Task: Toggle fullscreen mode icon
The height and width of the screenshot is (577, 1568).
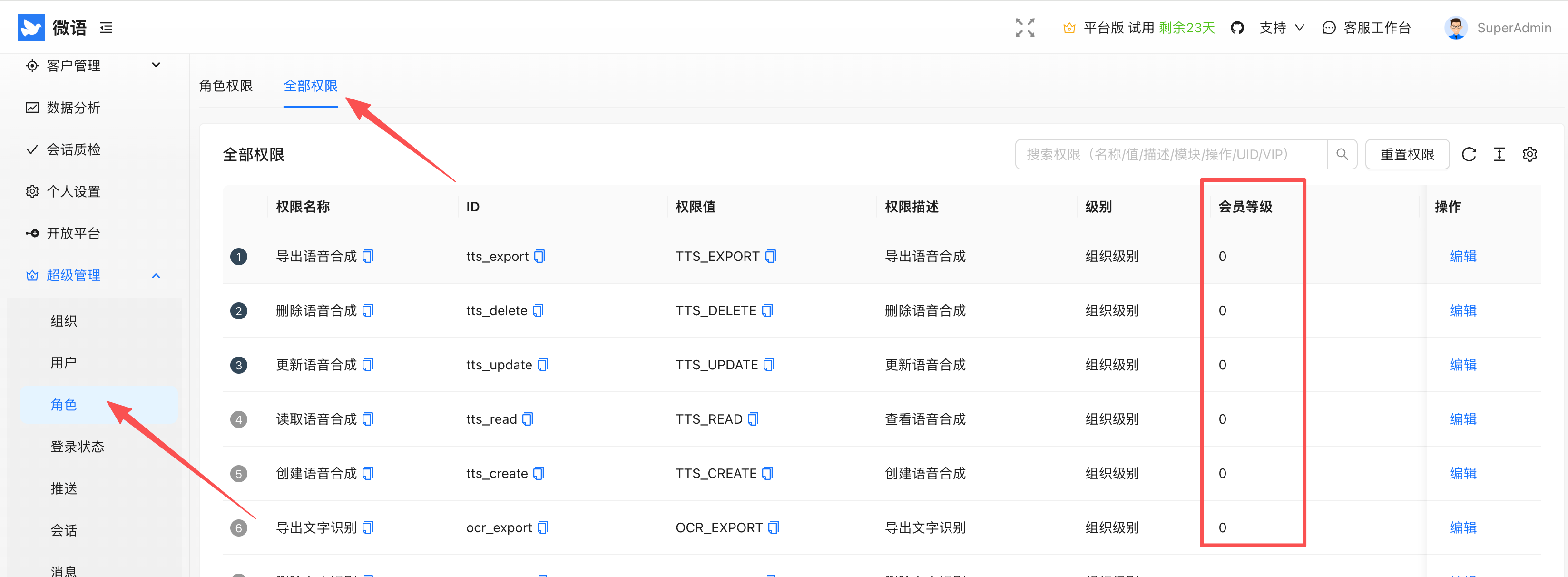Action: pos(1025,28)
